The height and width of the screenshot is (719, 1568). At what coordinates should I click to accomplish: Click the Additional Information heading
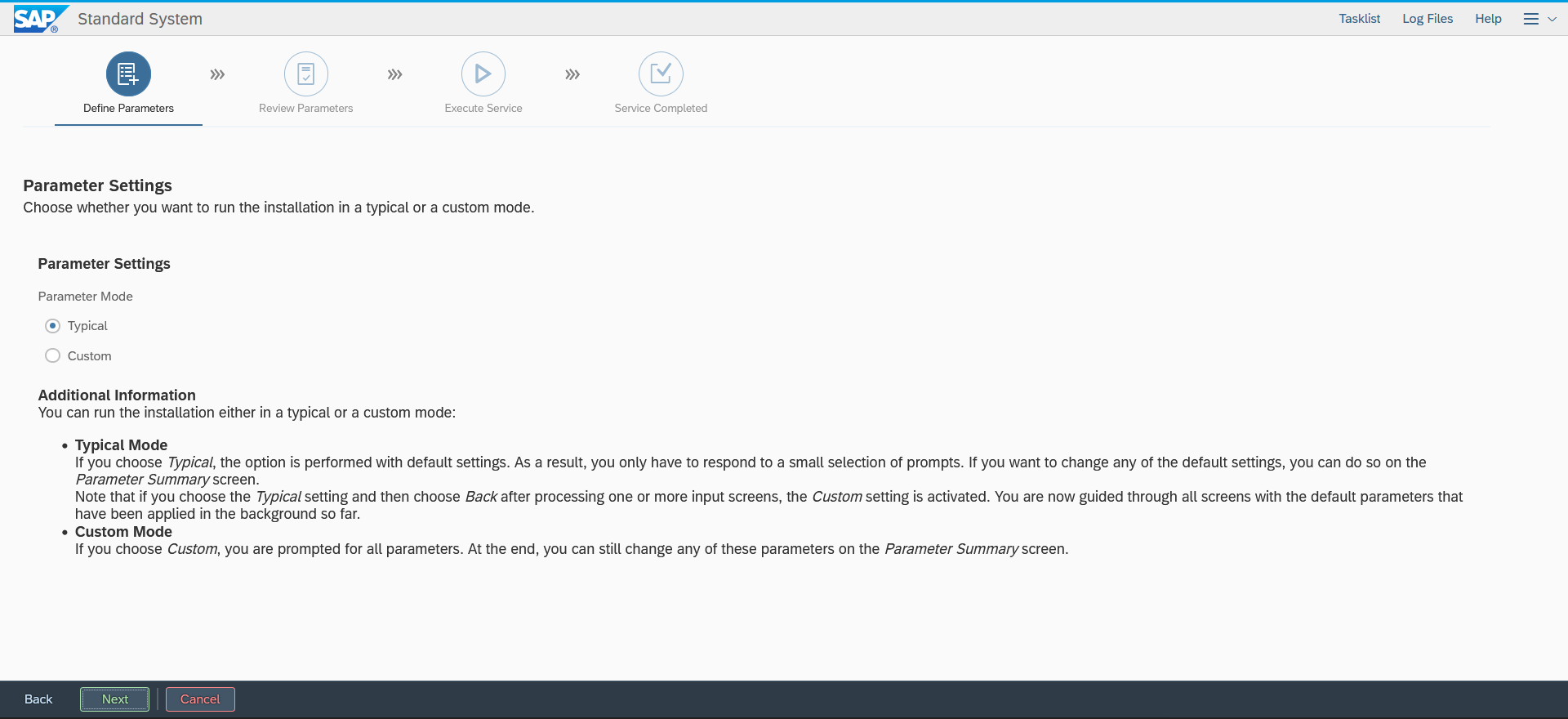(x=117, y=395)
